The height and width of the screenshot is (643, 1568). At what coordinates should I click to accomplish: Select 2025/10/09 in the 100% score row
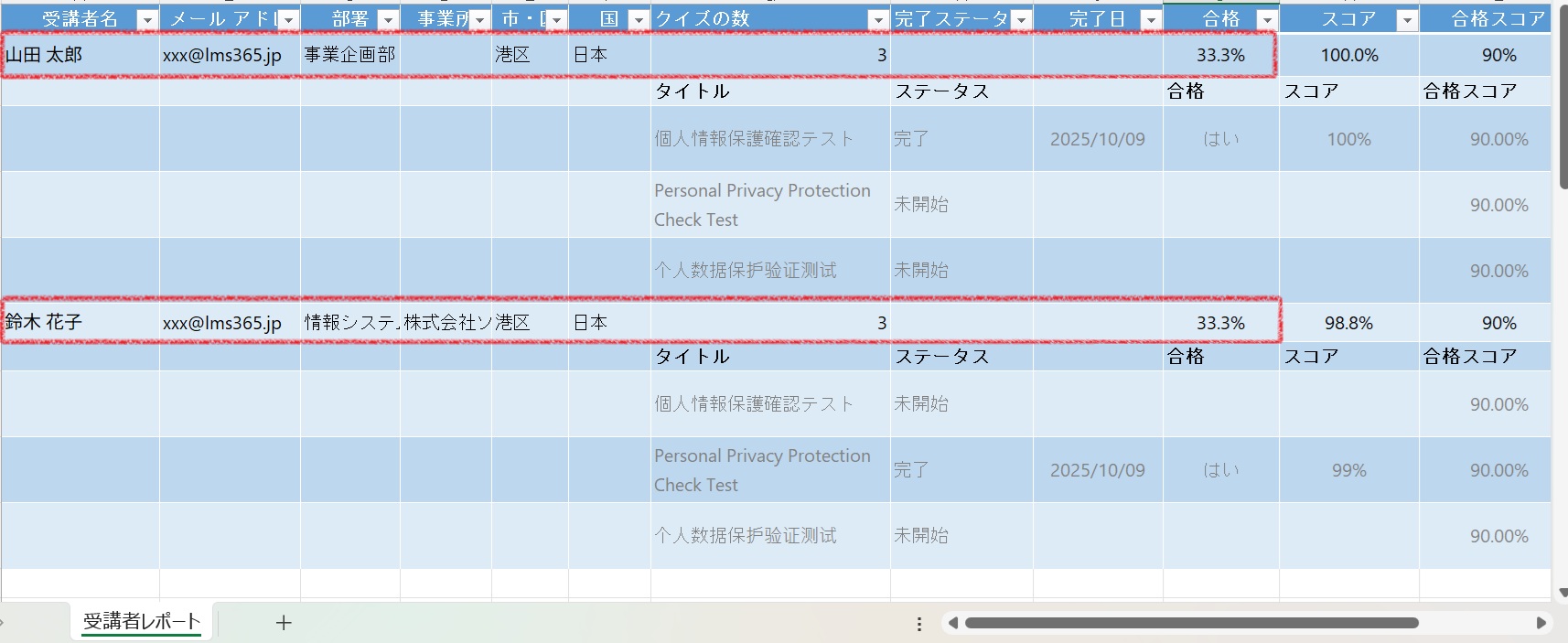[x=1098, y=139]
